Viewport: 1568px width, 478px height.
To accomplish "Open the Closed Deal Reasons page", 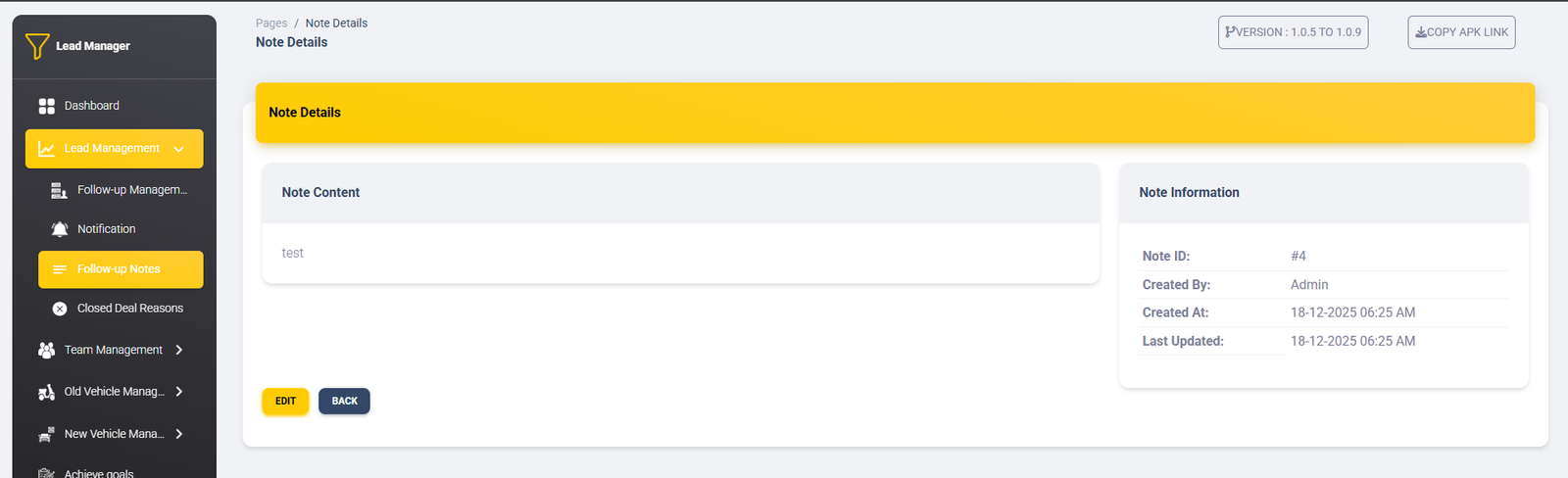I will (x=129, y=309).
